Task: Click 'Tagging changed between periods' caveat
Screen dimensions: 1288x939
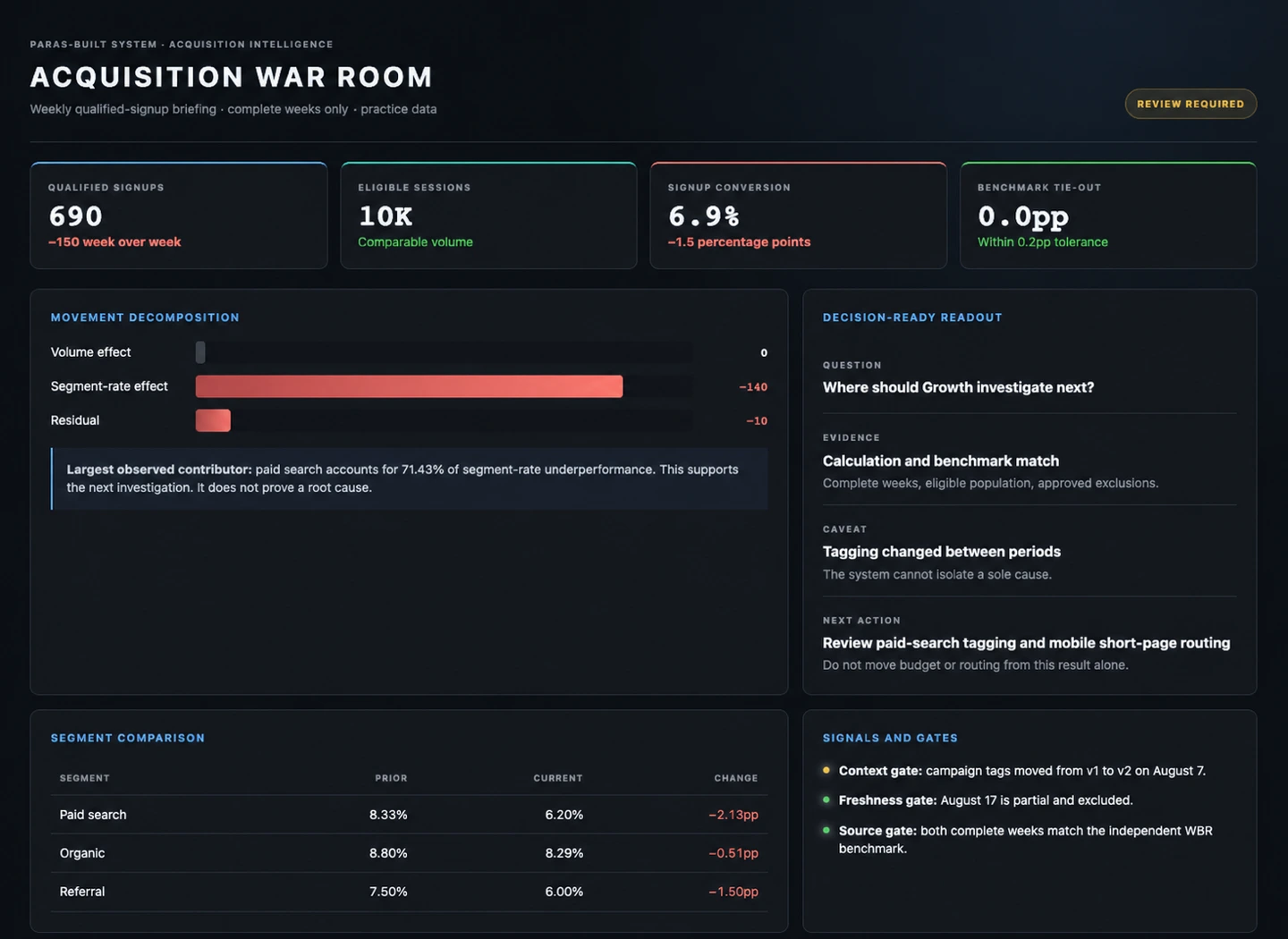Action: click(942, 552)
